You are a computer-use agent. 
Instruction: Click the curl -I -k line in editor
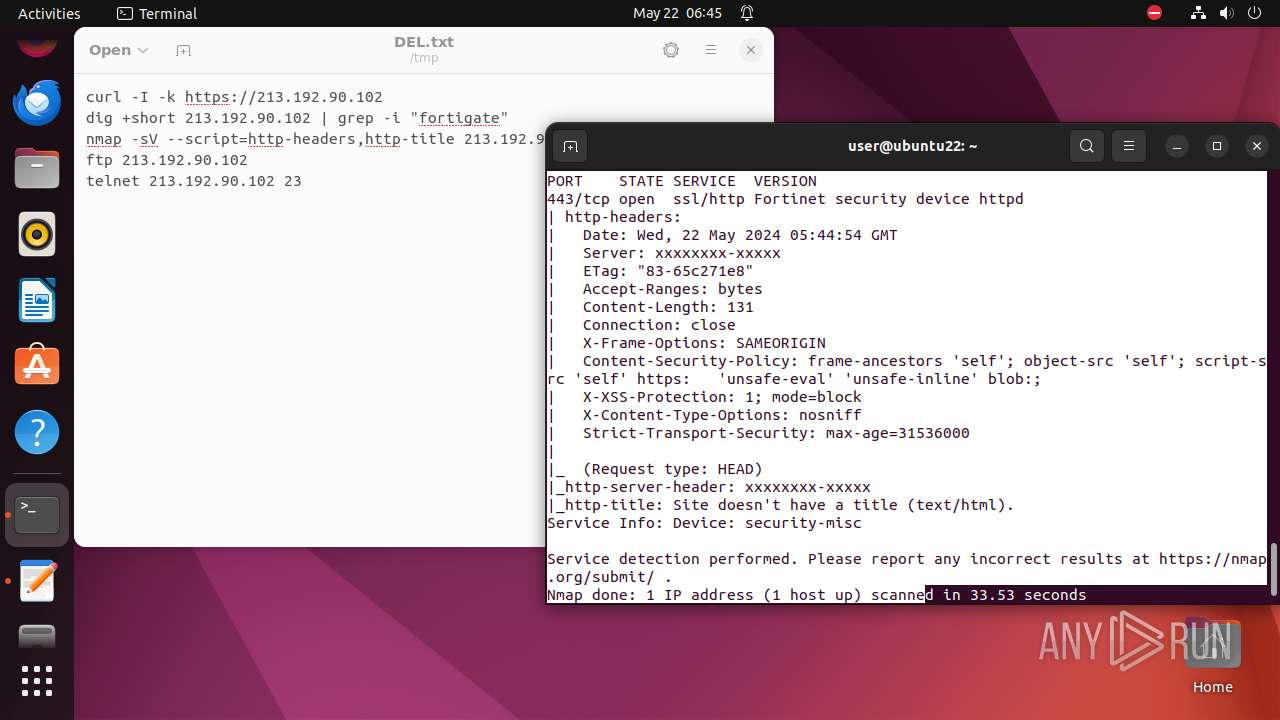click(234, 97)
